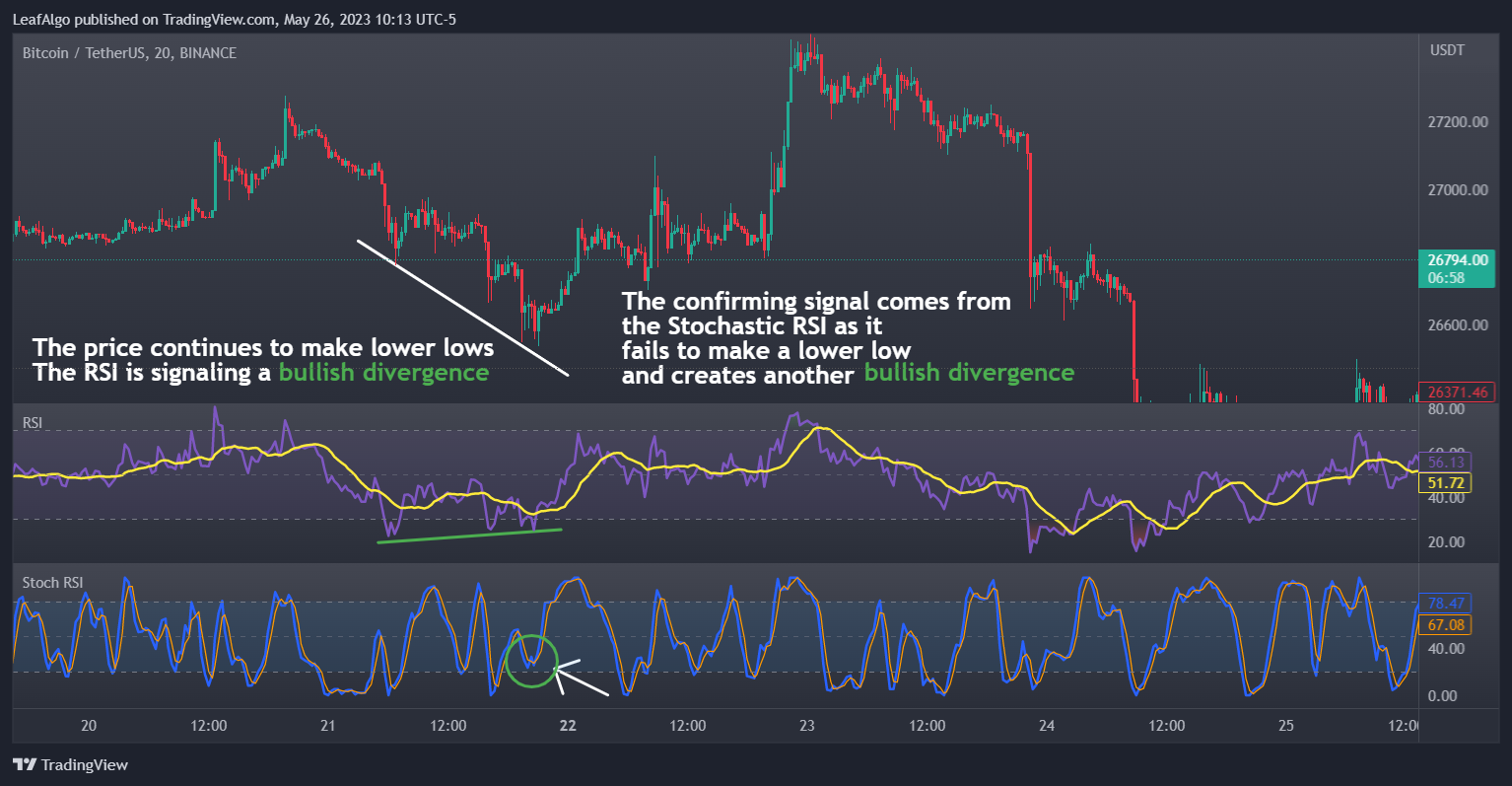Select the 26600.00 price axis label
The height and width of the screenshot is (786, 1512).
coord(1458,325)
